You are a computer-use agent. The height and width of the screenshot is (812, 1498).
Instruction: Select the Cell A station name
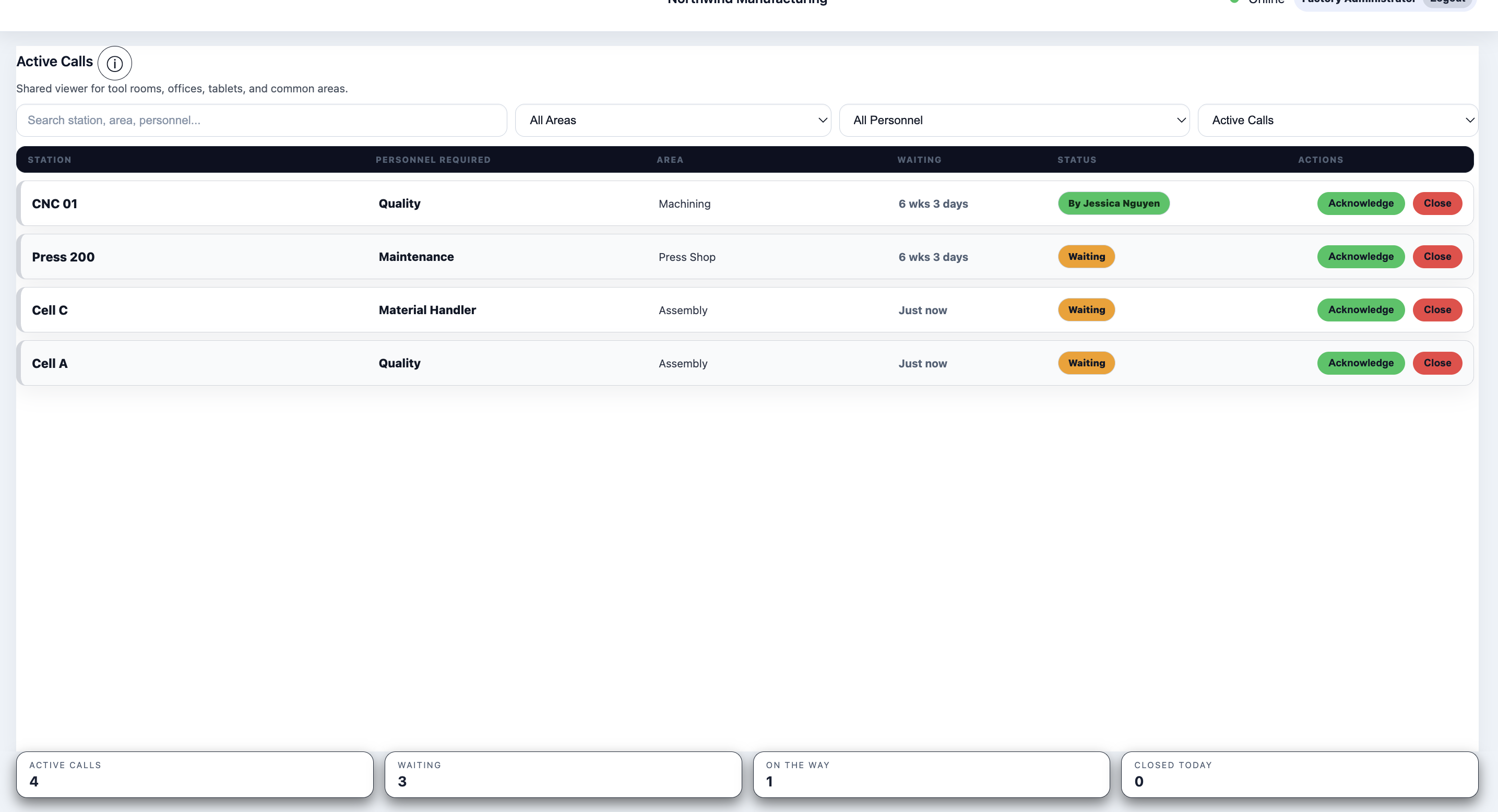(50, 364)
